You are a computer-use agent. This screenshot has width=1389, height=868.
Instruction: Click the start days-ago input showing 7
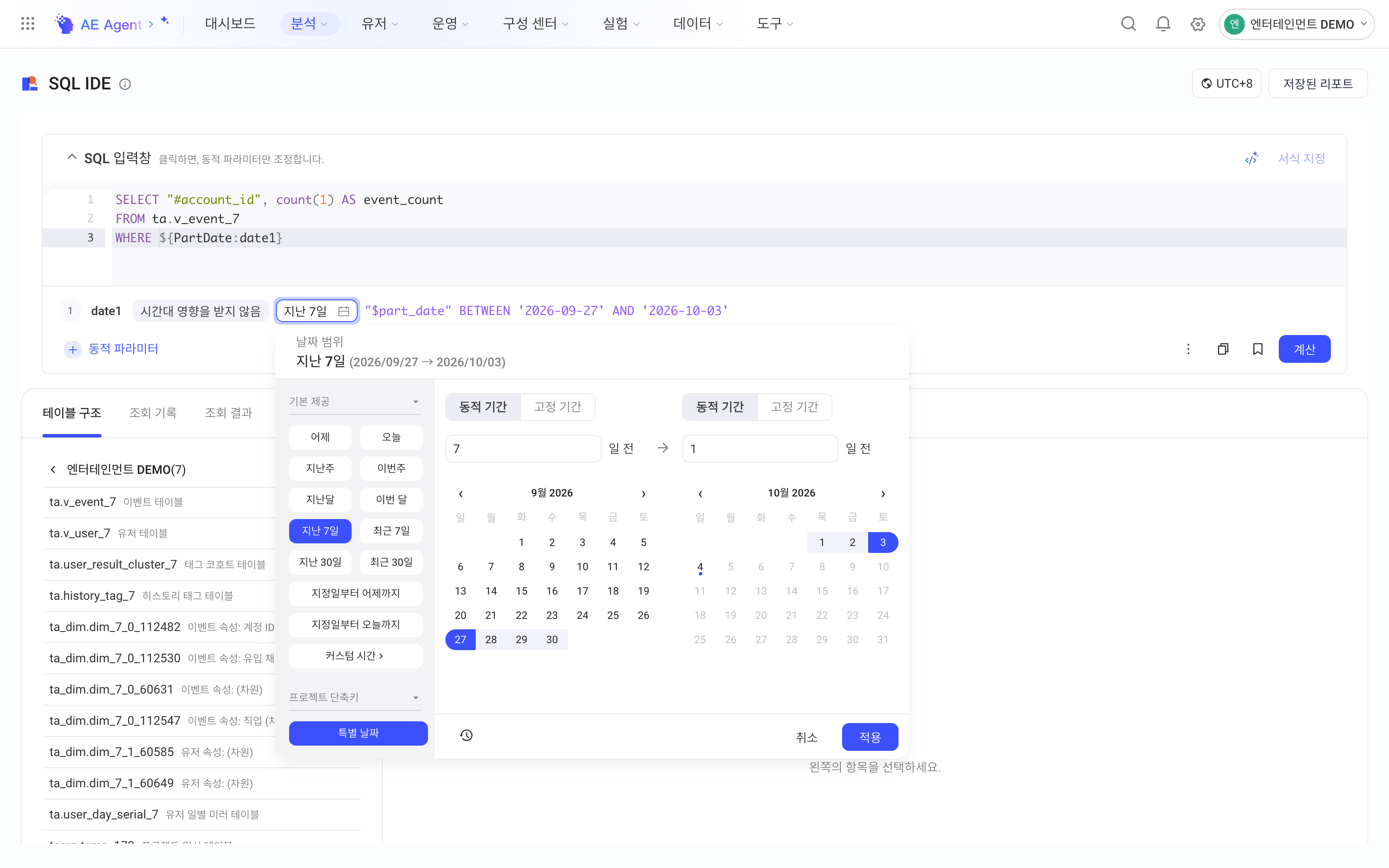[523, 449]
